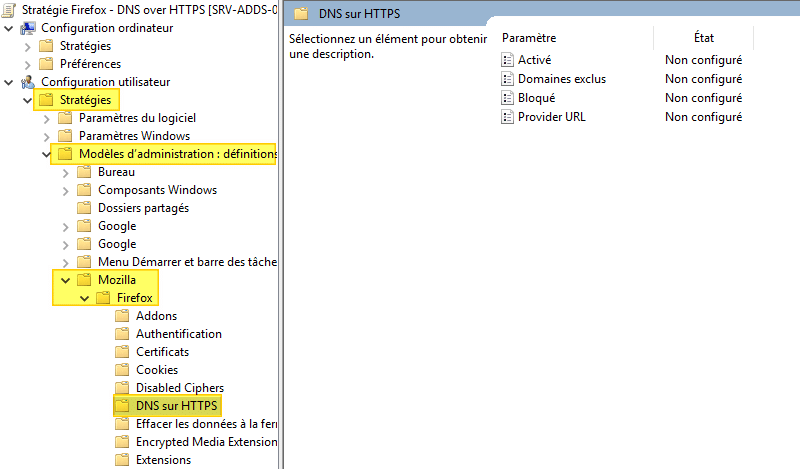
Task: Select the Disabled Ciphers tree item
Action: tap(180, 388)
